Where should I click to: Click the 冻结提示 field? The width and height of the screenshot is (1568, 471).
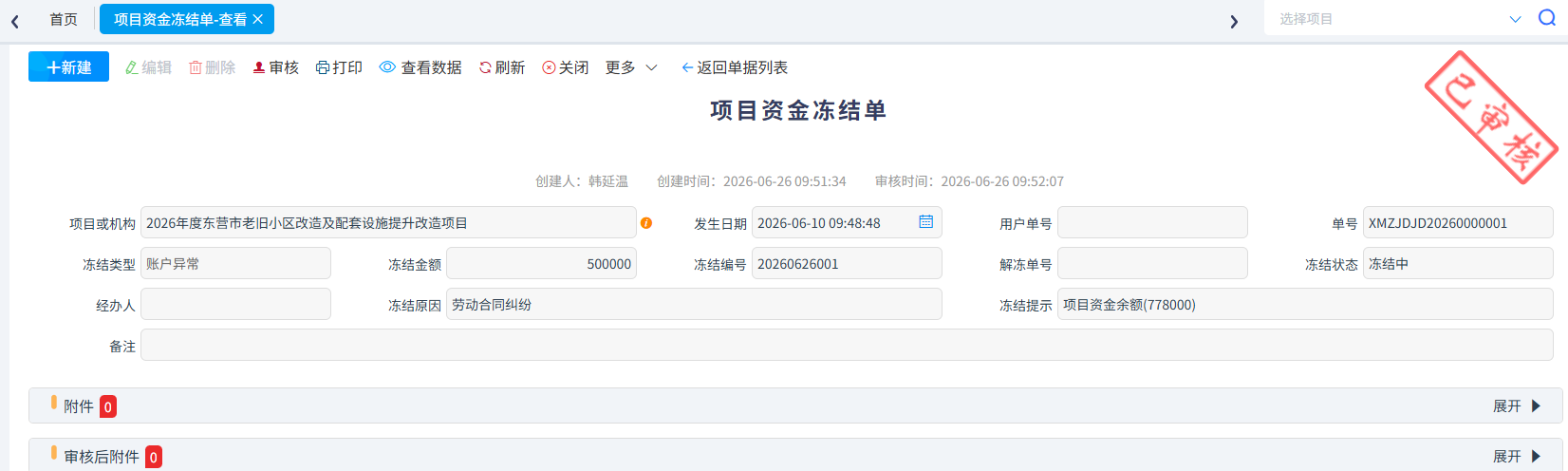1305,304
